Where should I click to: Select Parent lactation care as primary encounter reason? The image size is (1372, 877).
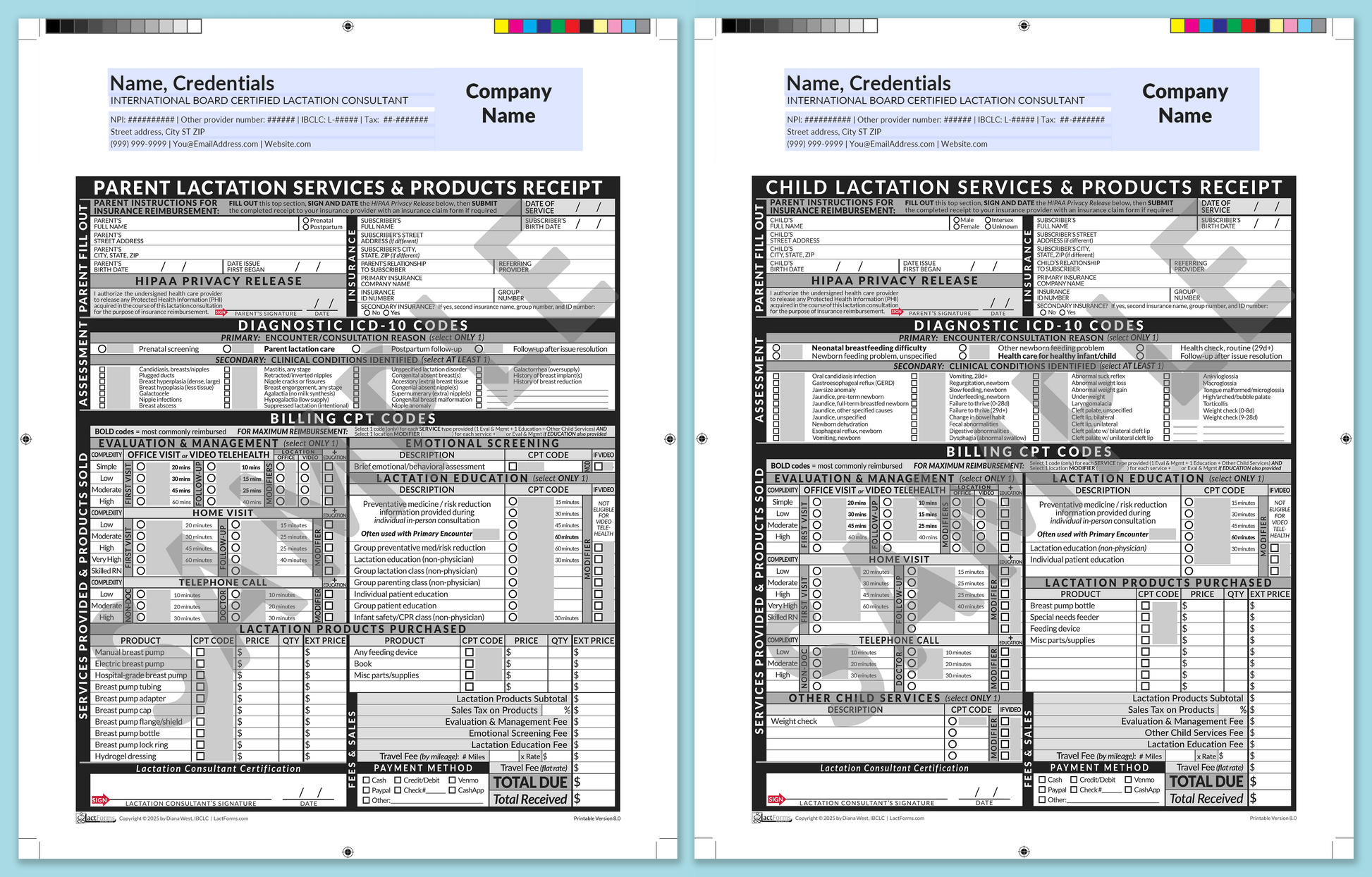tap(226, 349)
